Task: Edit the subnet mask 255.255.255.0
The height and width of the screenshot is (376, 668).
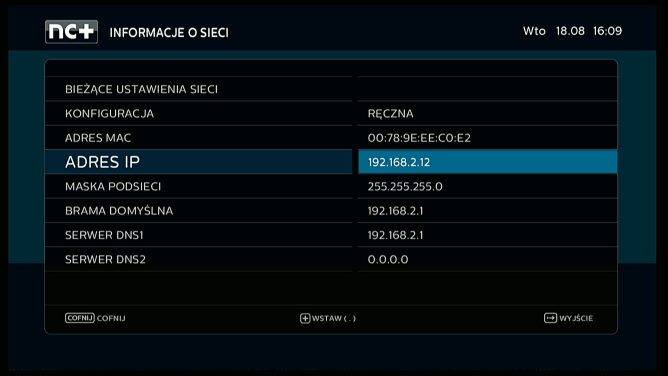Action: tap(405, 187)
